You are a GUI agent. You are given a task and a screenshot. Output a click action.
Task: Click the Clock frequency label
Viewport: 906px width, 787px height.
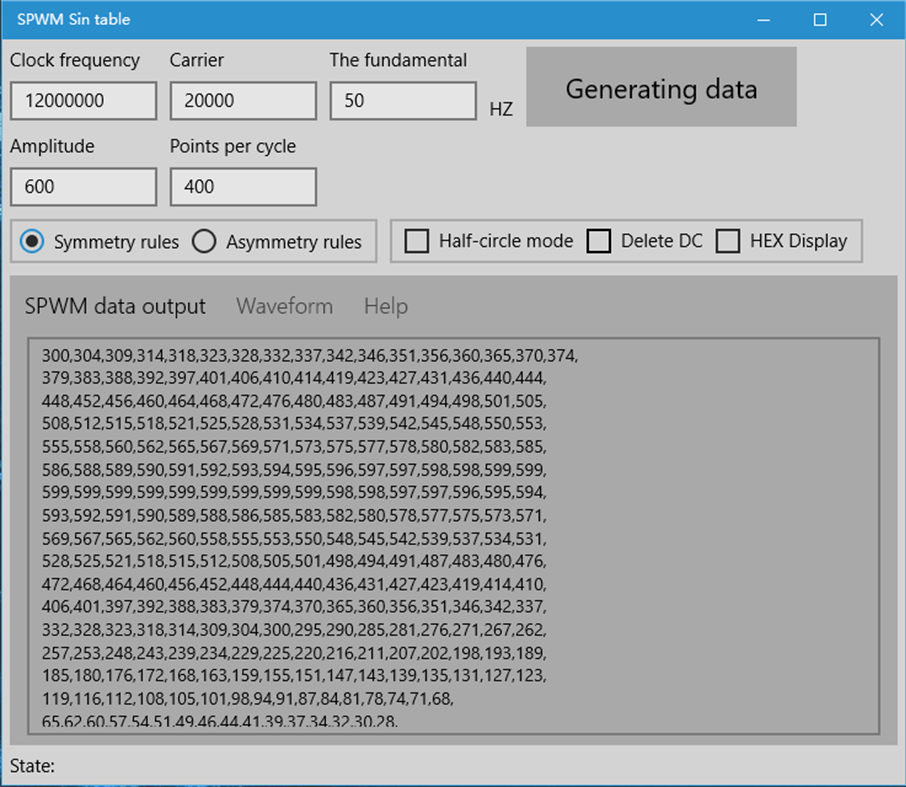(x=75, y=61)
